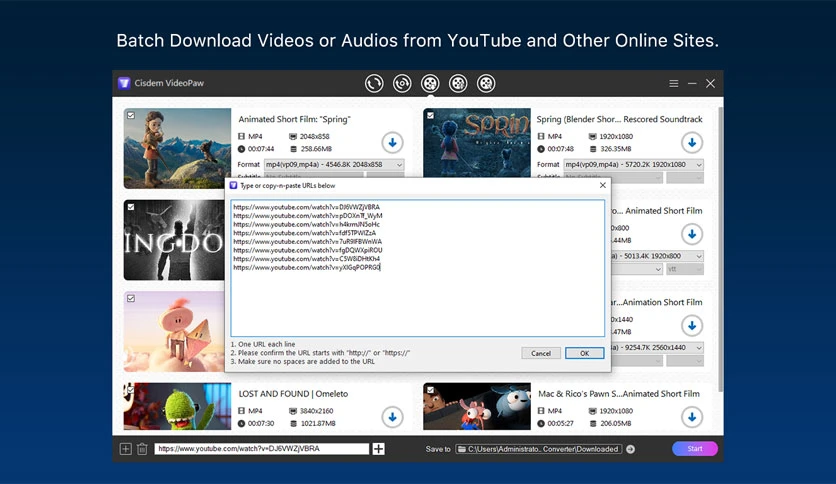Switch to the video download tab
Image resolution: width=836 pixels, height=484 pixels.
coord(430,84)
